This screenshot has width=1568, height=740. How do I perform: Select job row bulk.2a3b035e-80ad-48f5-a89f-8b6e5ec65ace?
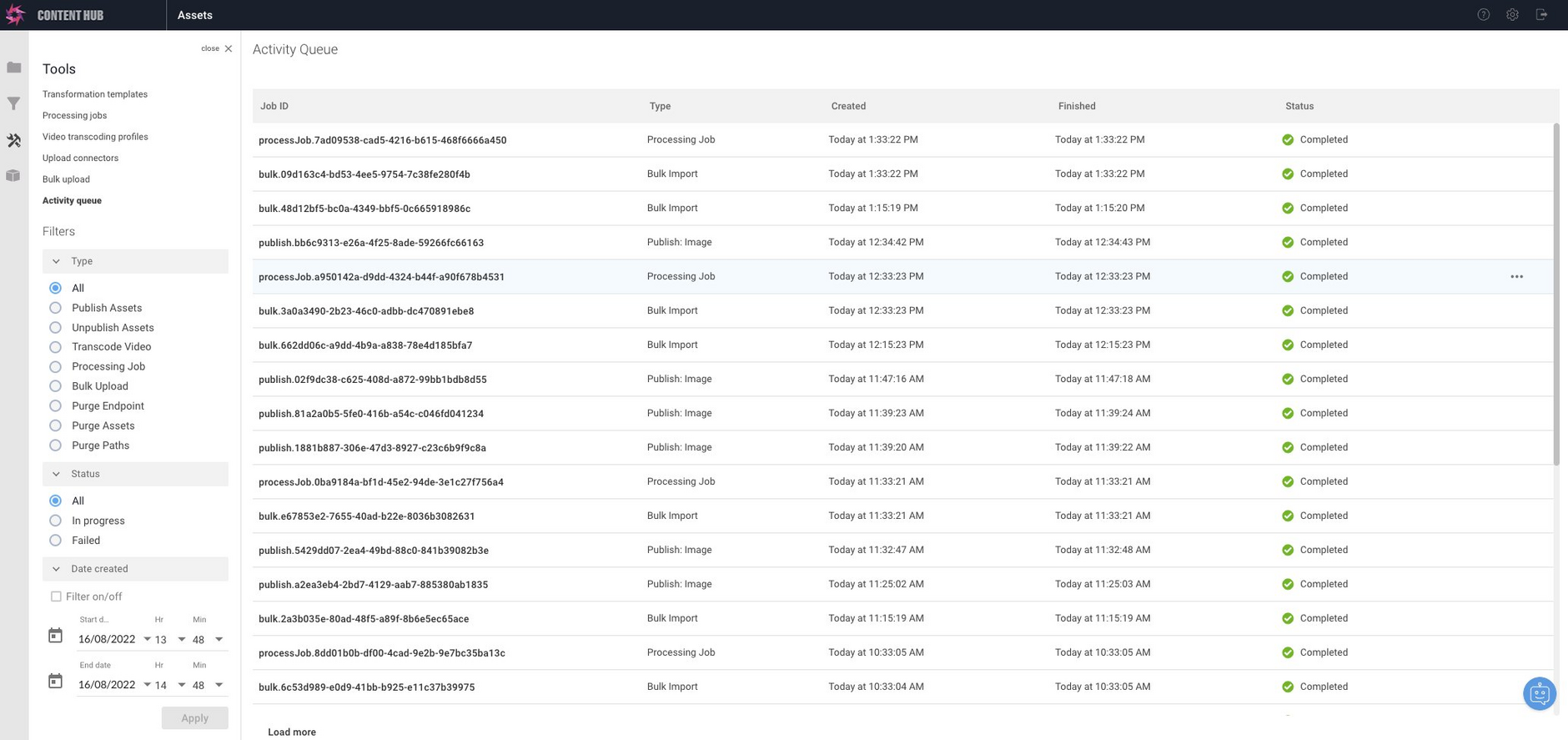[x=902, y=619]
